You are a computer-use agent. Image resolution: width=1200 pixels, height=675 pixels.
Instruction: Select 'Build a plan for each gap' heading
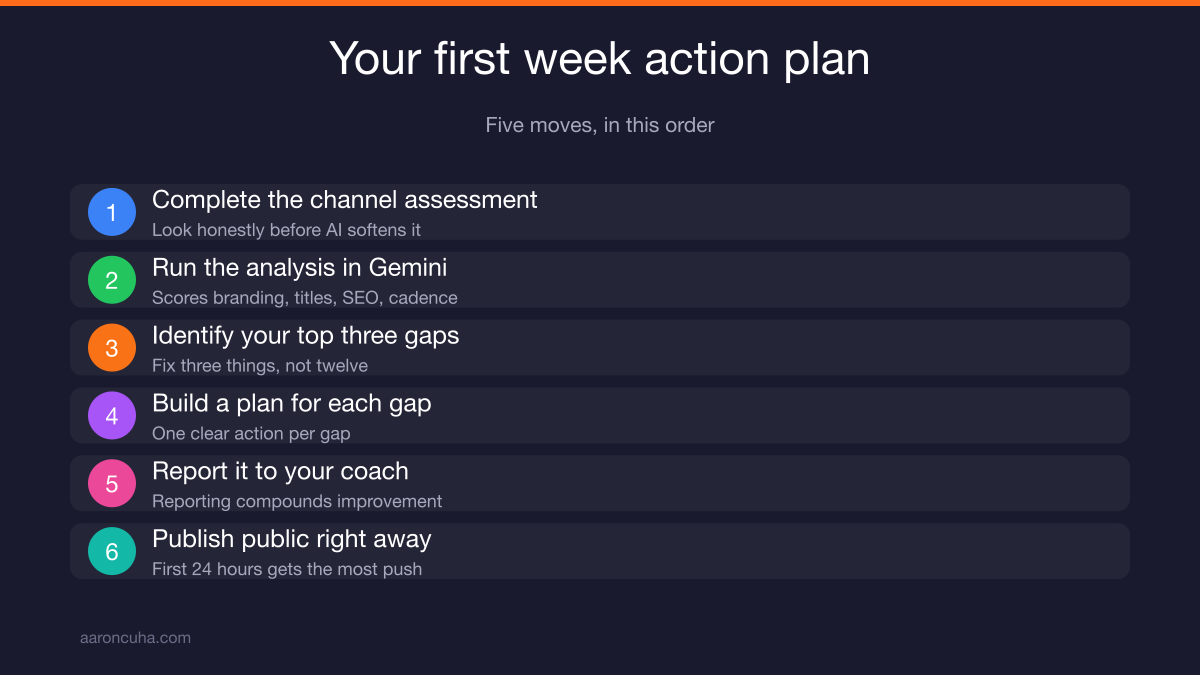pos(292,404)
